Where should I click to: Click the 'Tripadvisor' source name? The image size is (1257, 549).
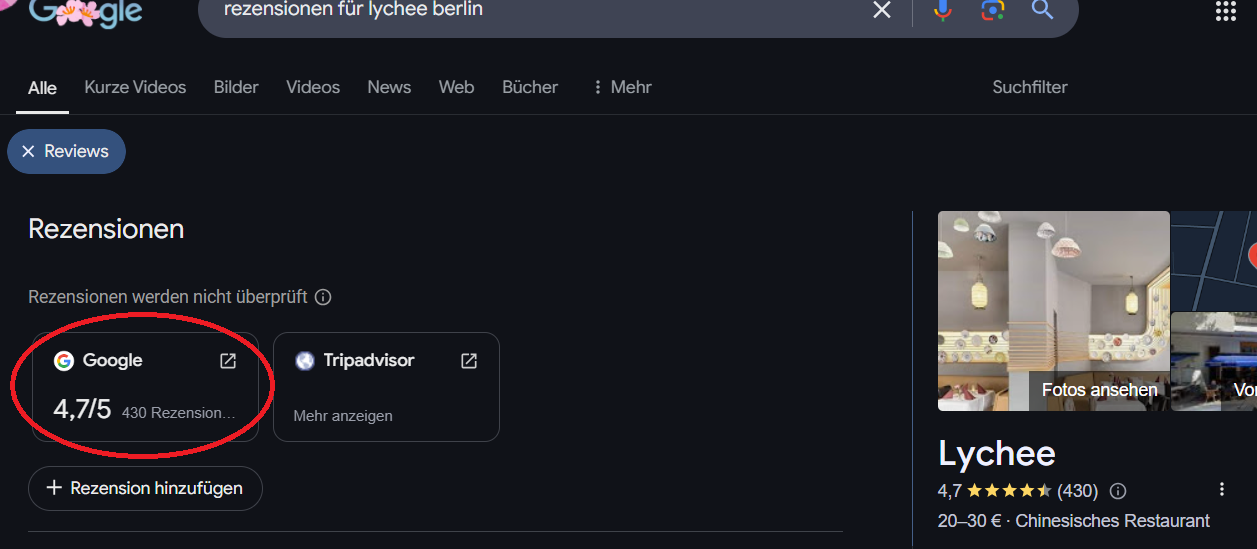(x=369, y=360)
